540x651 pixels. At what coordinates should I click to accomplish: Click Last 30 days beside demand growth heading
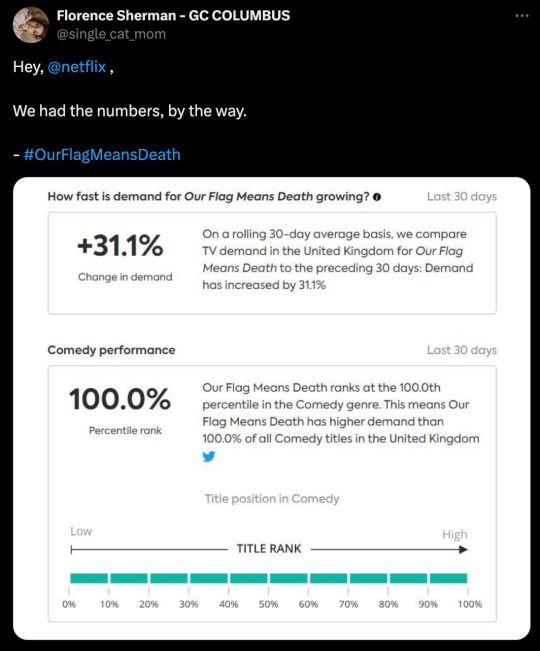(x=462, y=196)
